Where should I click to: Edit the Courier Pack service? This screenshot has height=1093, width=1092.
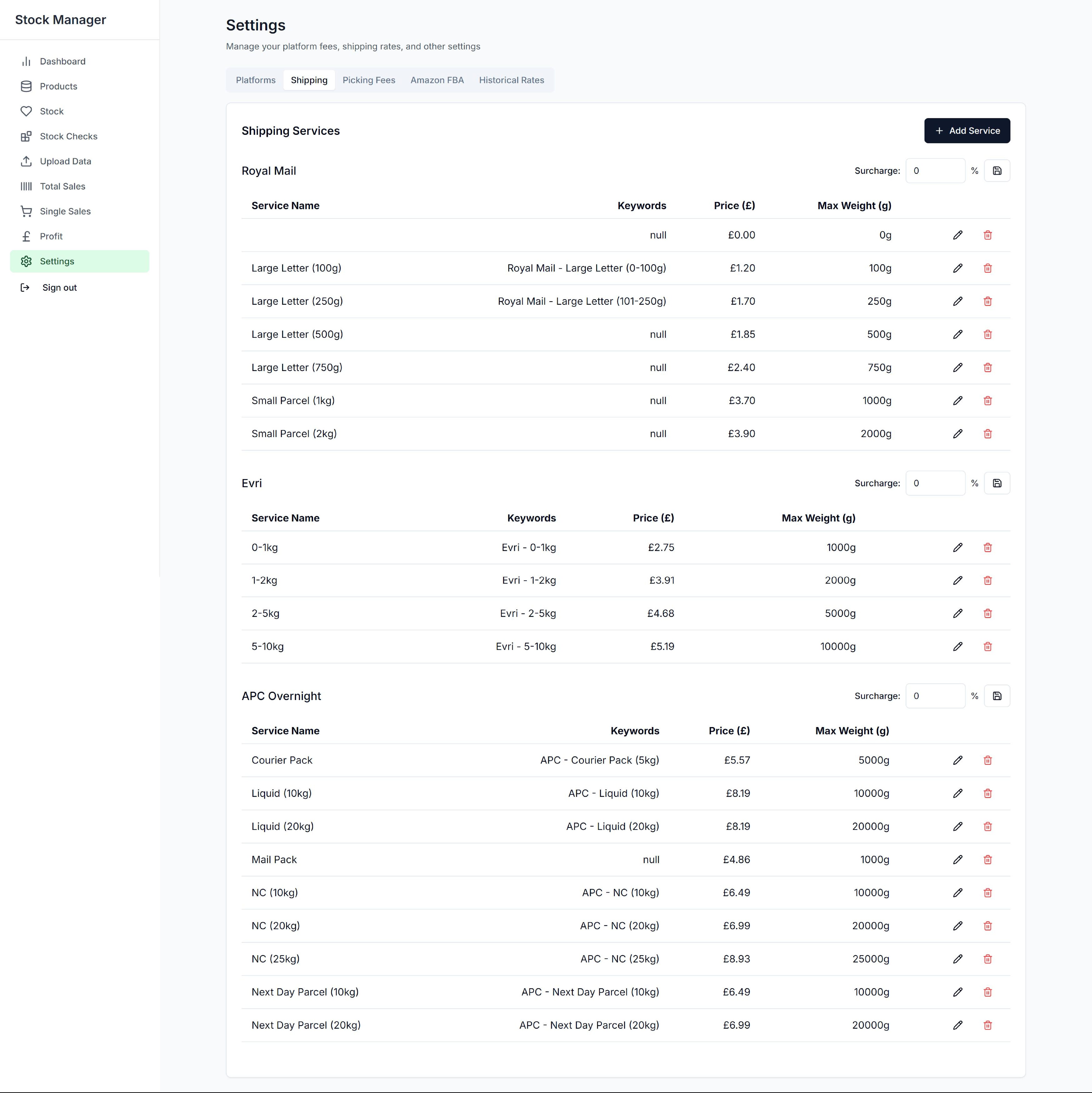(x=957, y=760)
